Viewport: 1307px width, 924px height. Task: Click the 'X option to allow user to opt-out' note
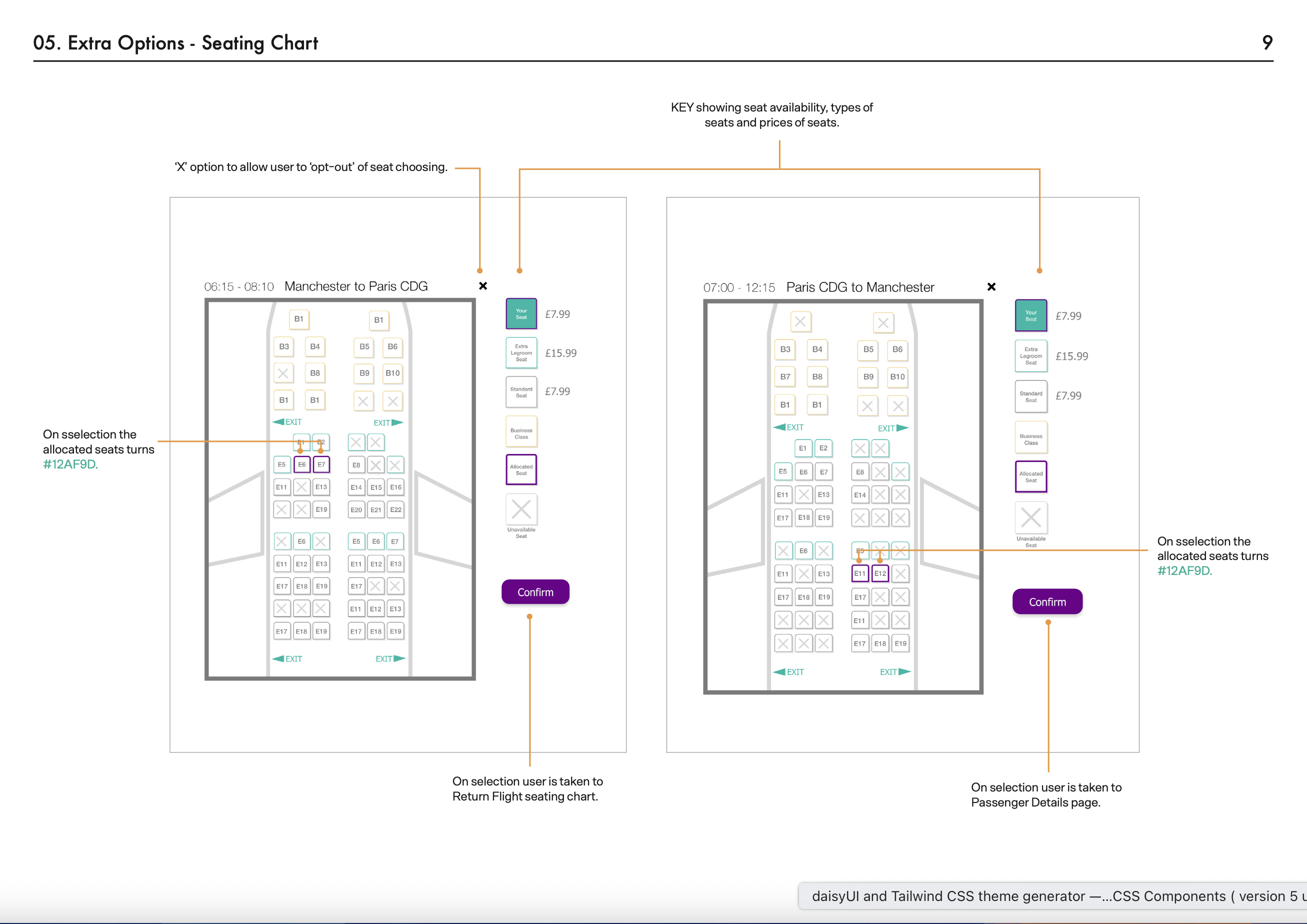pyautogui.click(x=311, y=167)
